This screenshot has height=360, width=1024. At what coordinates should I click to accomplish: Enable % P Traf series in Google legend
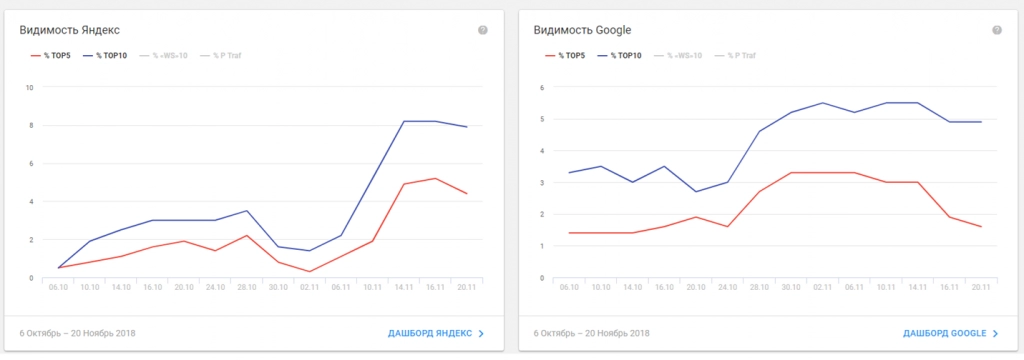point(733,56)
